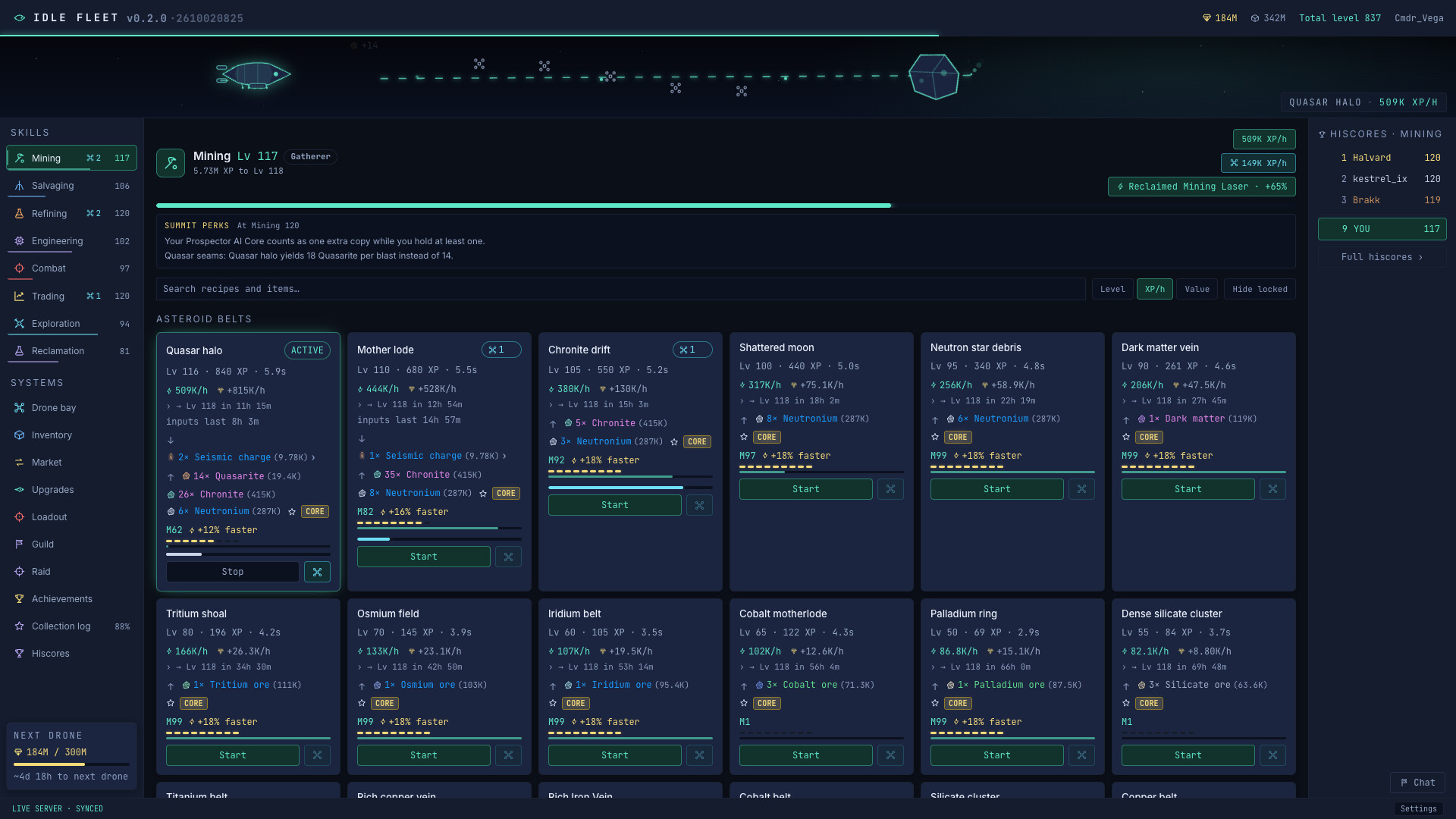This screenshot has width=1456, height=819.
Task: Click the drone assign icon on Quasar halo card
Action: coord(317,572)
